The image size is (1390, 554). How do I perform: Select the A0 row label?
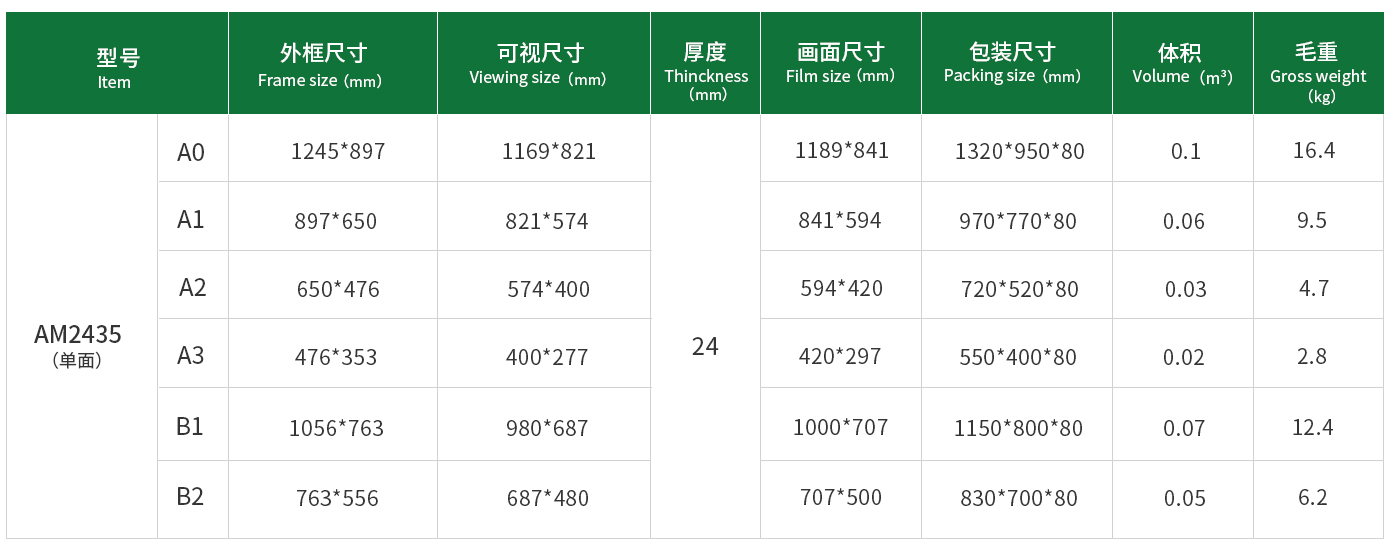click(x=191, y=152)
